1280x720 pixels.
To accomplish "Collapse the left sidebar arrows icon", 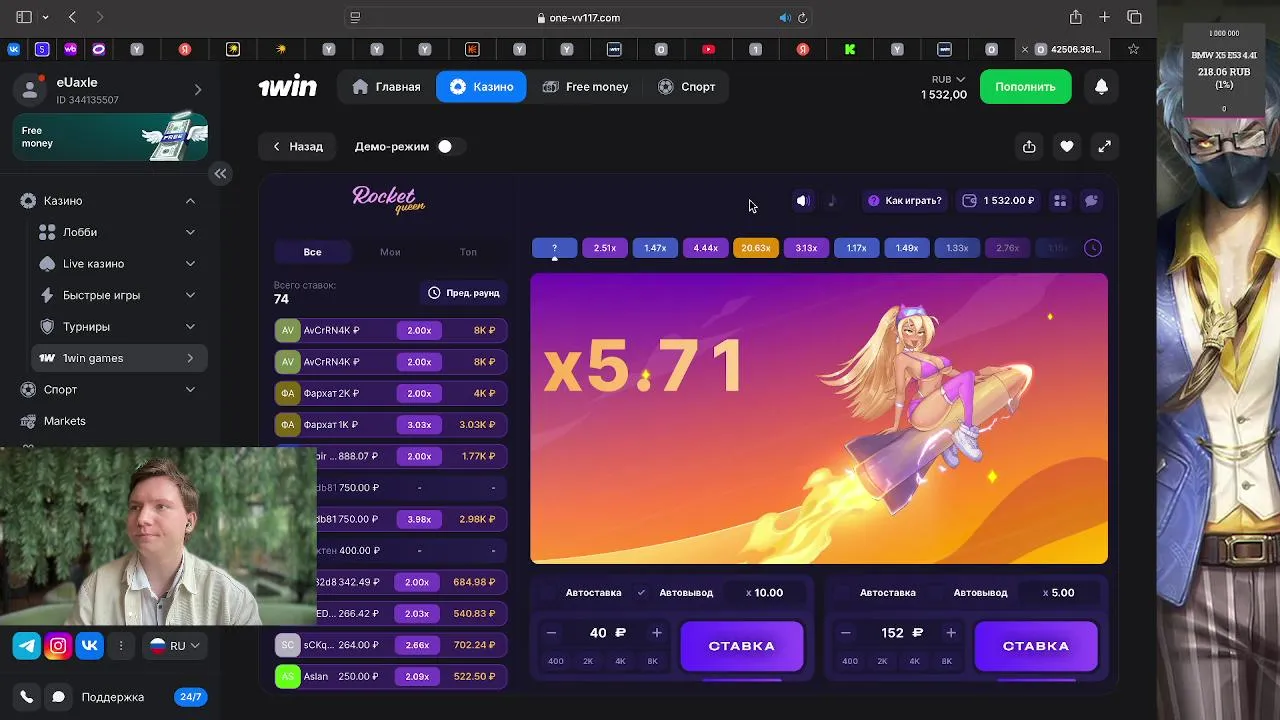I will 220,174.
